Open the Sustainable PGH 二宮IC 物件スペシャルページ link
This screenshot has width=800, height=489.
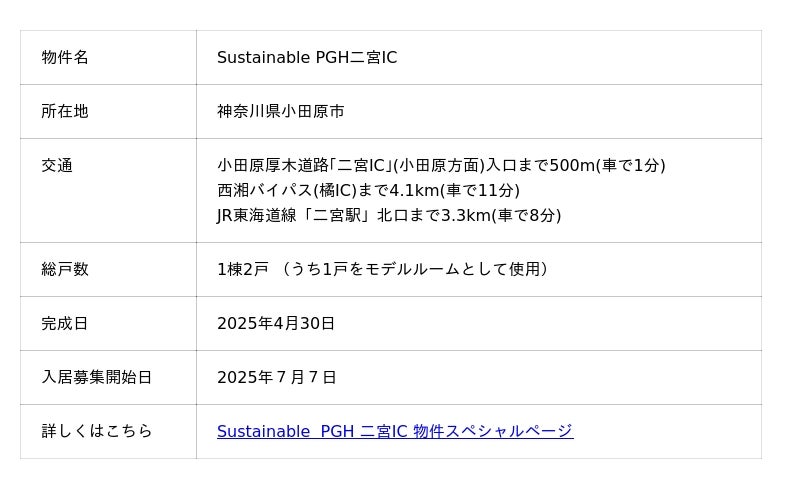(x=394, y=431)
